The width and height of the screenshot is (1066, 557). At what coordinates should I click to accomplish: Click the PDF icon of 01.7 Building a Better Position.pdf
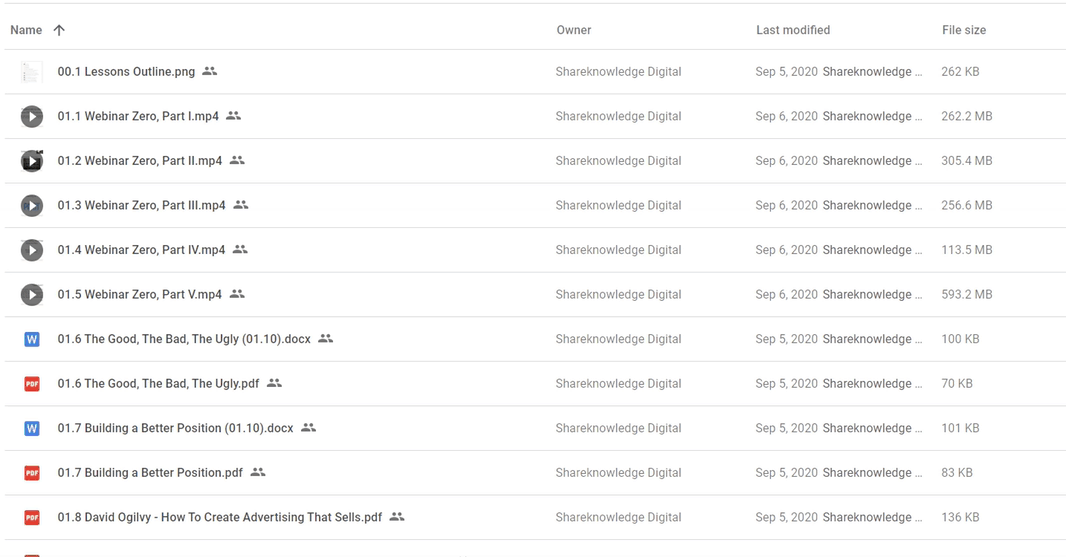tap(31, 473)
